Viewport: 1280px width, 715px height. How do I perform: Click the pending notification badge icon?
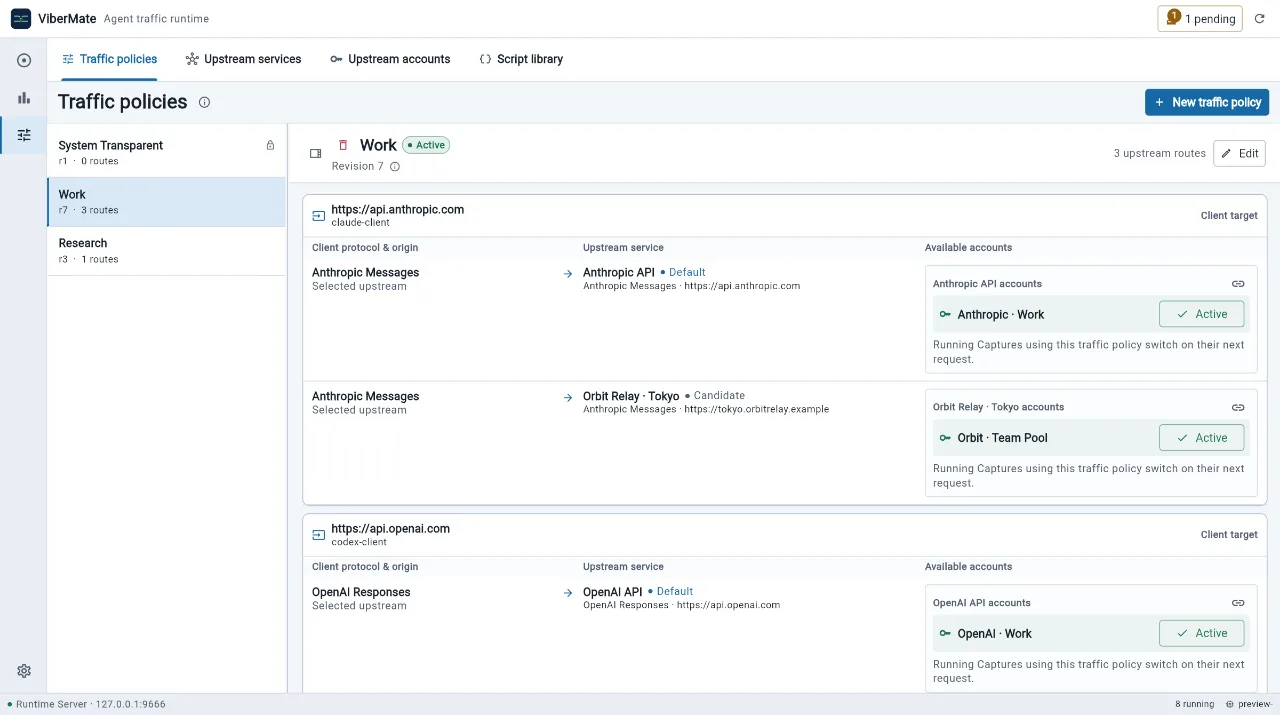coord(1173,17)
